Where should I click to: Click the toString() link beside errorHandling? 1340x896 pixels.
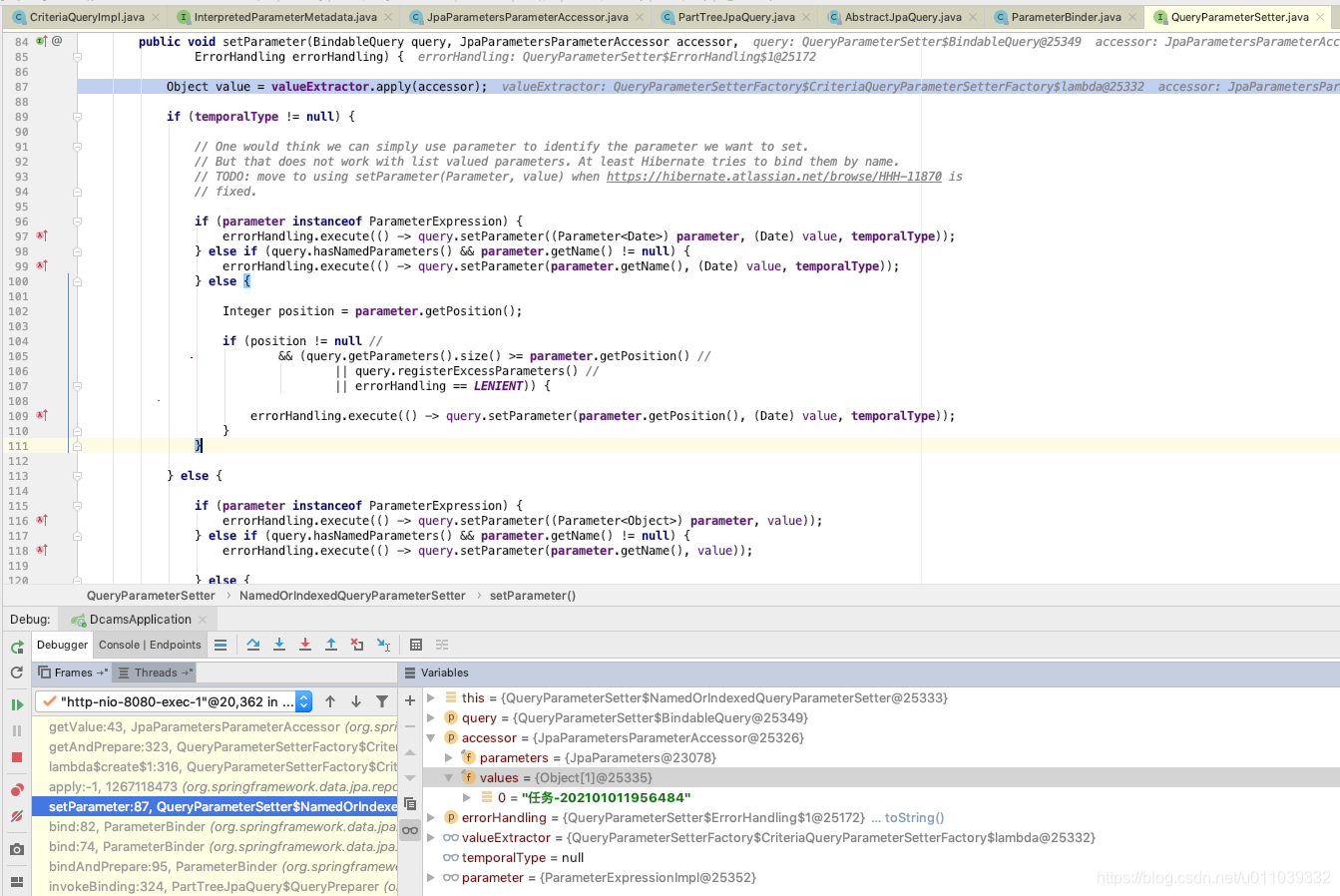[914, 818]
